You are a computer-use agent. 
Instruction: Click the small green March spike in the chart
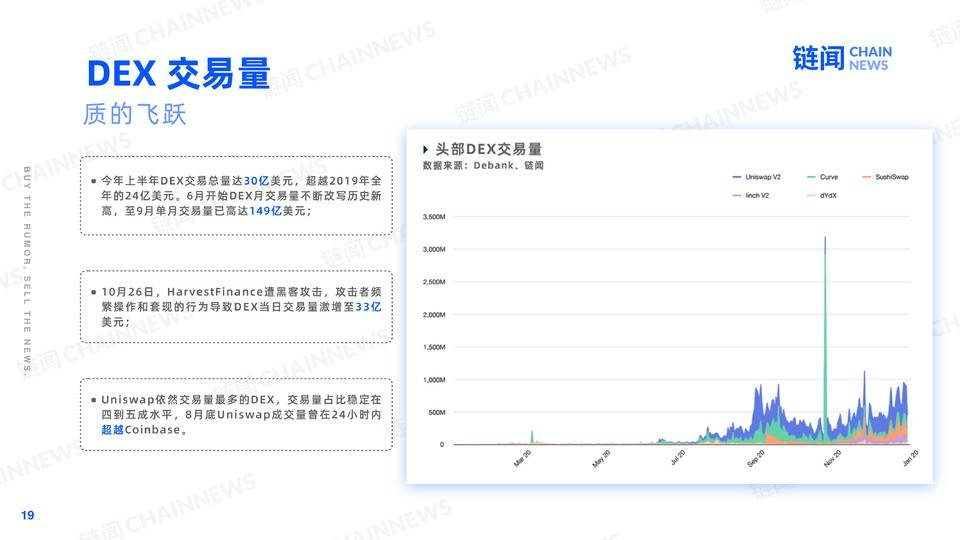[x=532, y=437]
